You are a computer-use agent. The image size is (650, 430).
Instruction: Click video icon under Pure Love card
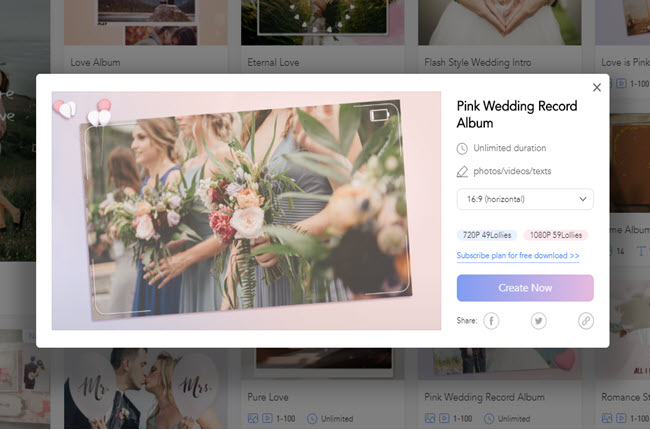pos(267,418)
